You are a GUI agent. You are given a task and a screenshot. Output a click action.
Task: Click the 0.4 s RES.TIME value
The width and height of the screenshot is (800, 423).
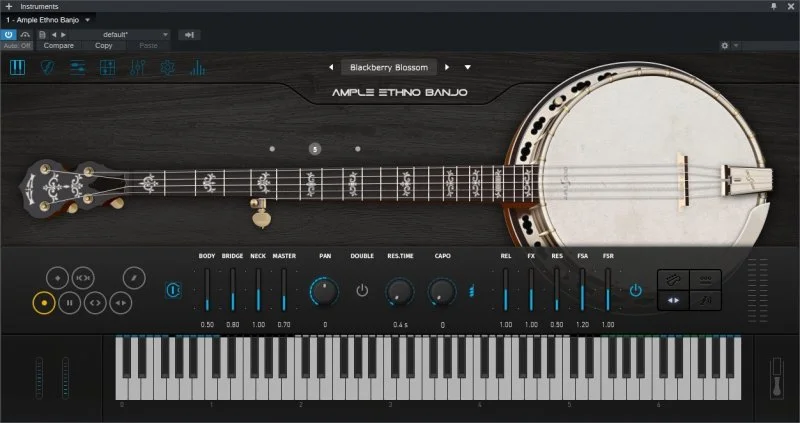click(400, 325)
